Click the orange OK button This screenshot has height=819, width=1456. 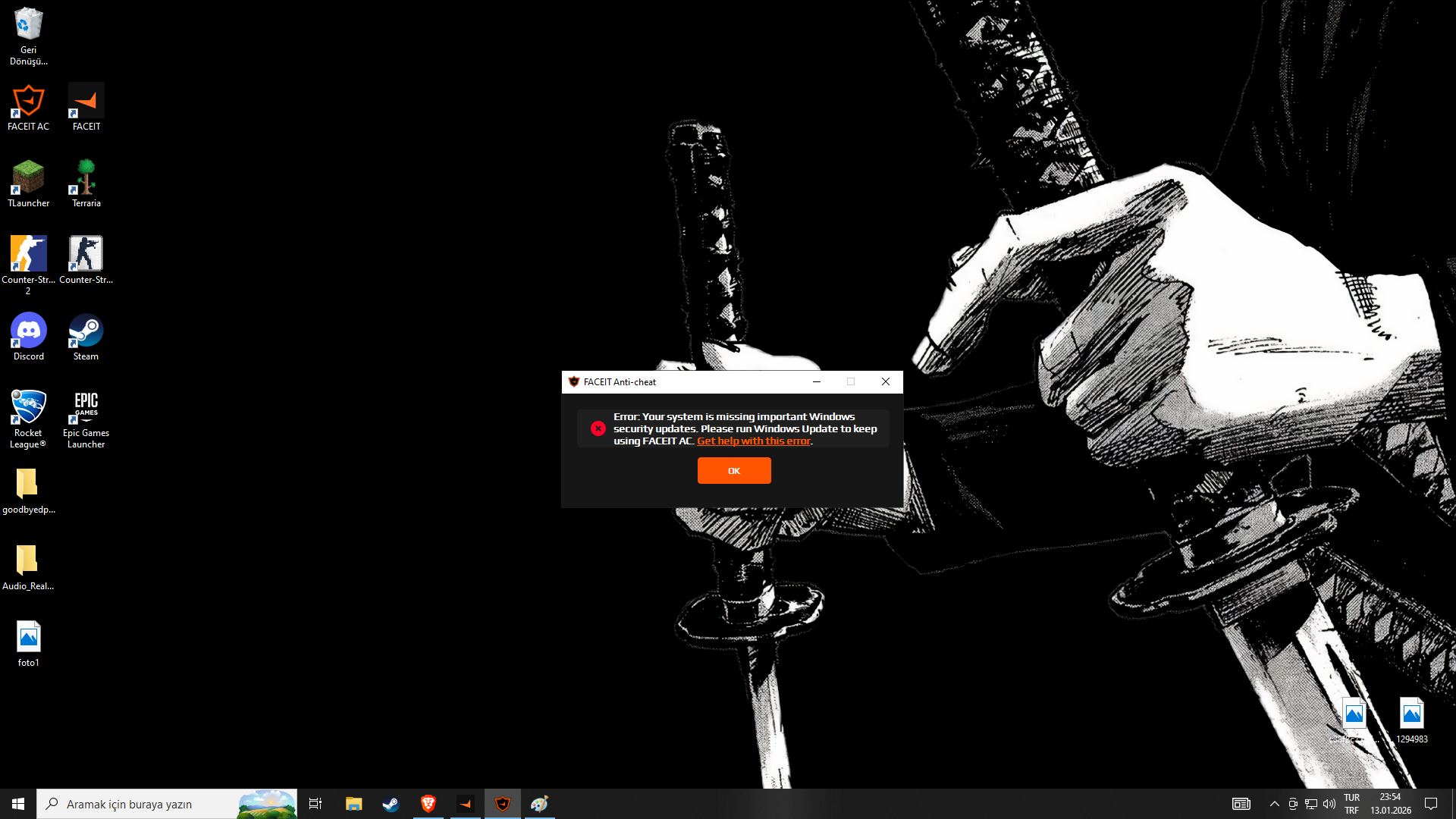pyautogui.click(x=733, y=470)
